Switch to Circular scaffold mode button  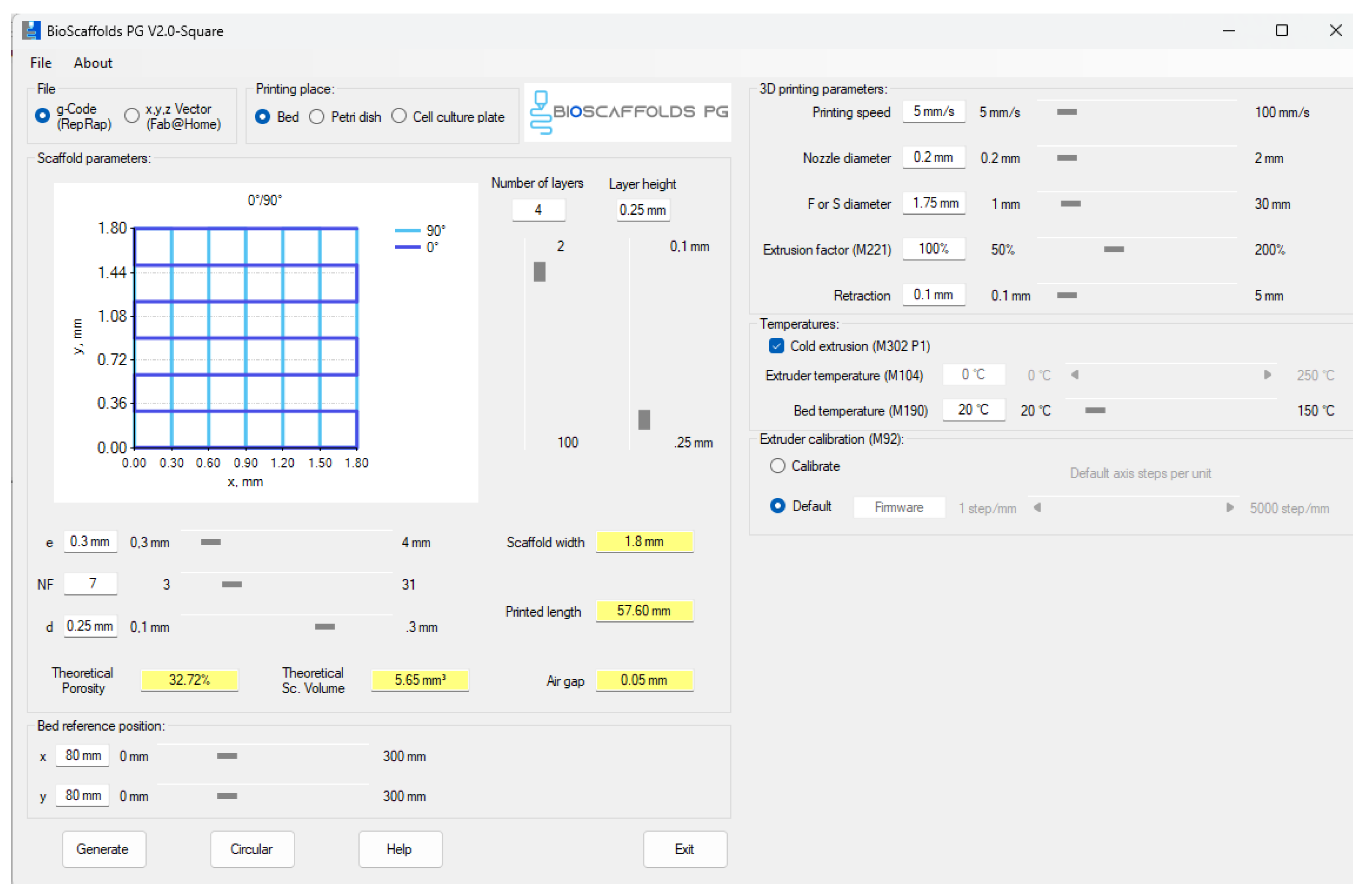252,849
